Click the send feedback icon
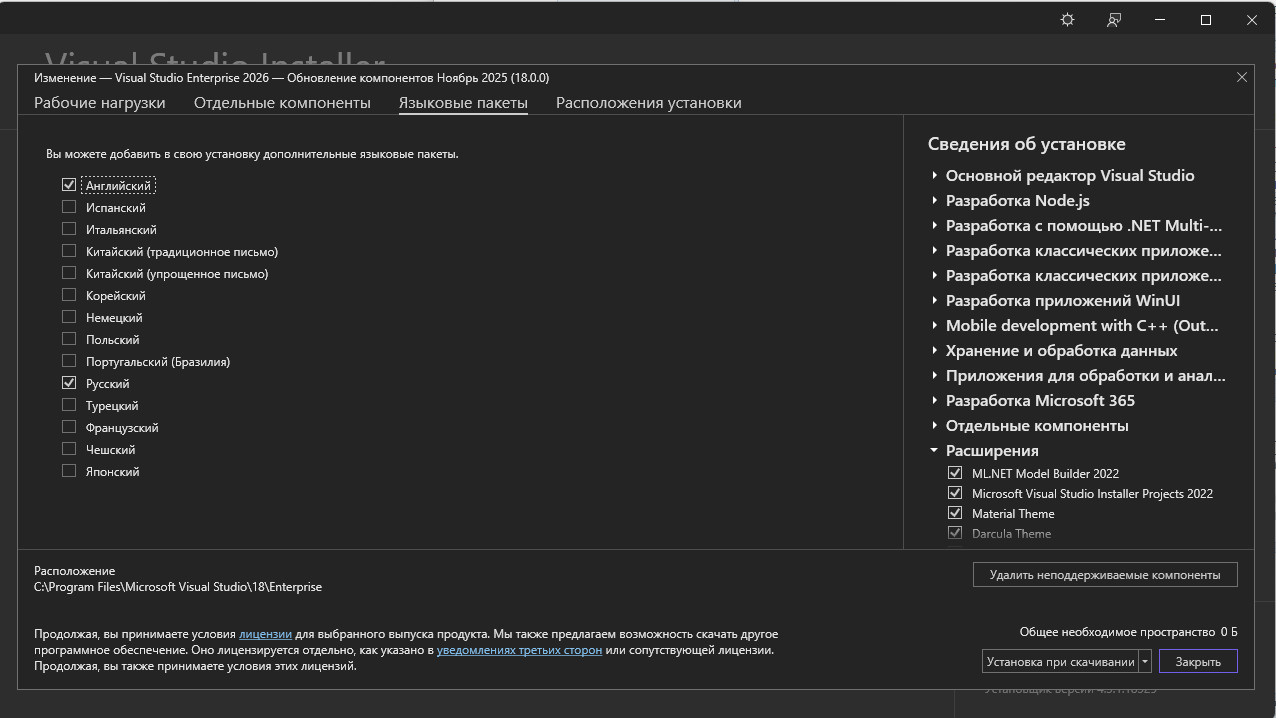 click(x=1113, y=20)
